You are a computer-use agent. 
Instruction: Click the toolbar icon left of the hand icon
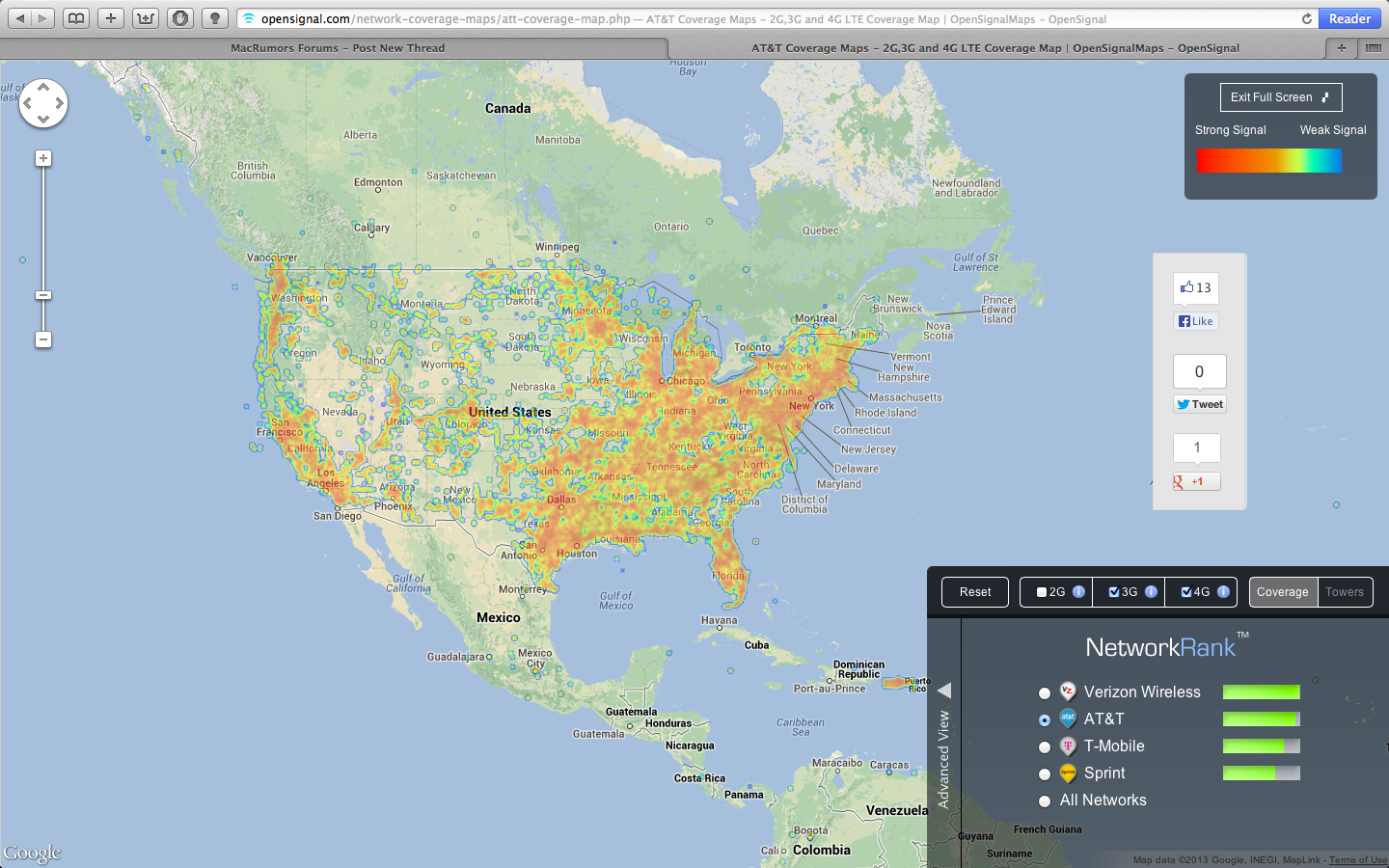click(146, 18)
